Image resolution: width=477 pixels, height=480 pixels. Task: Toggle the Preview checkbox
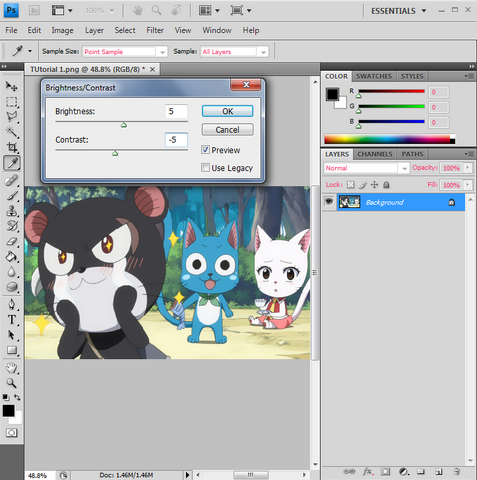pos(205,150)
